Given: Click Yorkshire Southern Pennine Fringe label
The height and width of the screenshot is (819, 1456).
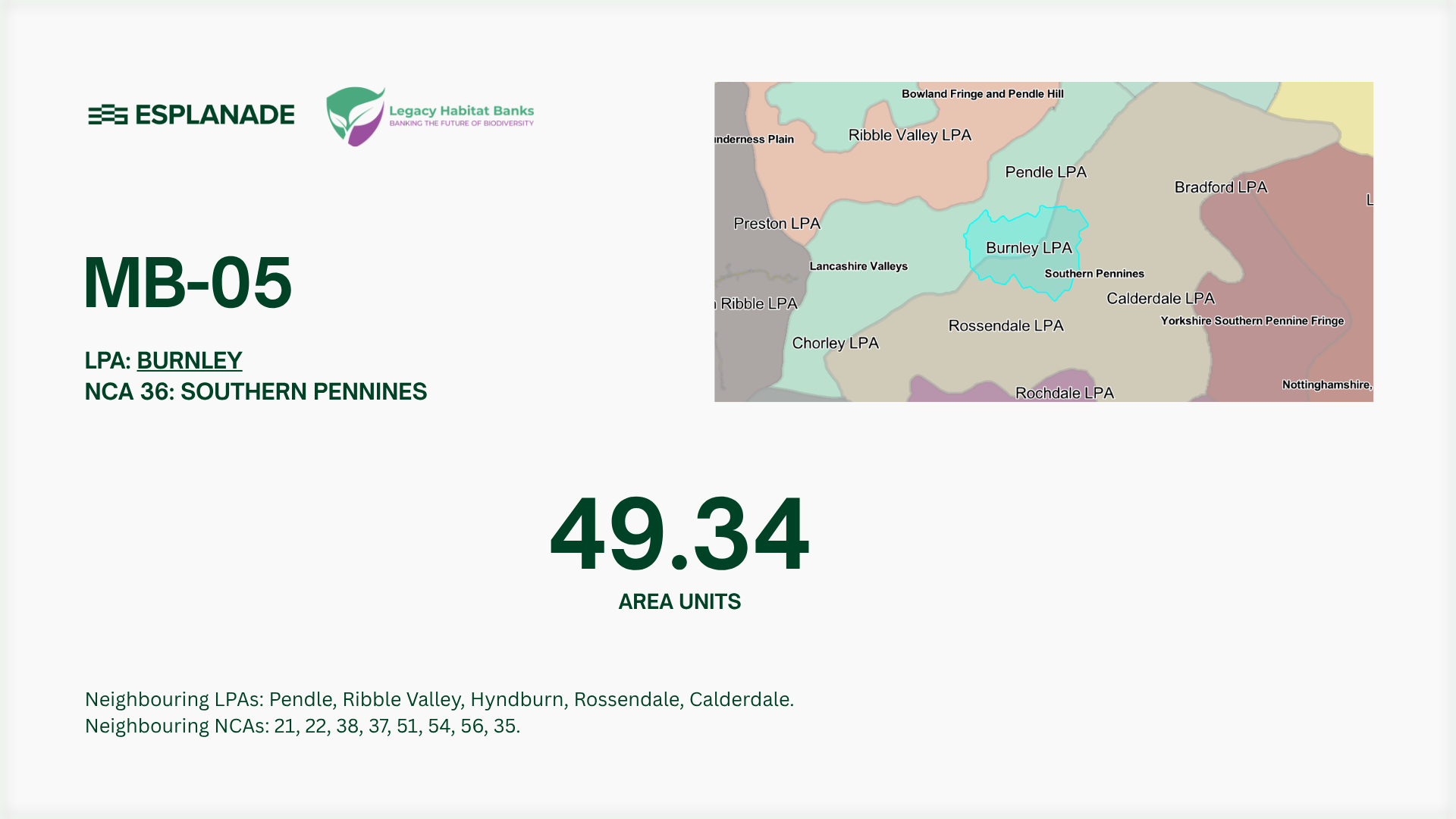Looking at the screenshot, I should point(1251,321).
